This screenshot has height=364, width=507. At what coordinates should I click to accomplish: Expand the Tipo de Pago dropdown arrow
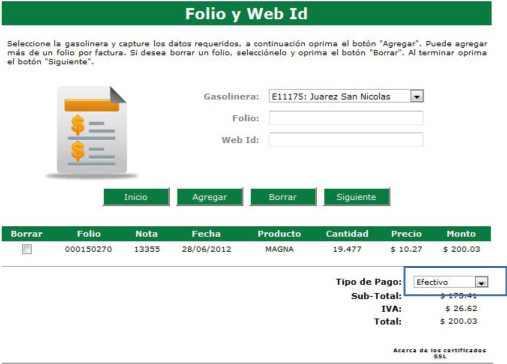pos(481,282)
